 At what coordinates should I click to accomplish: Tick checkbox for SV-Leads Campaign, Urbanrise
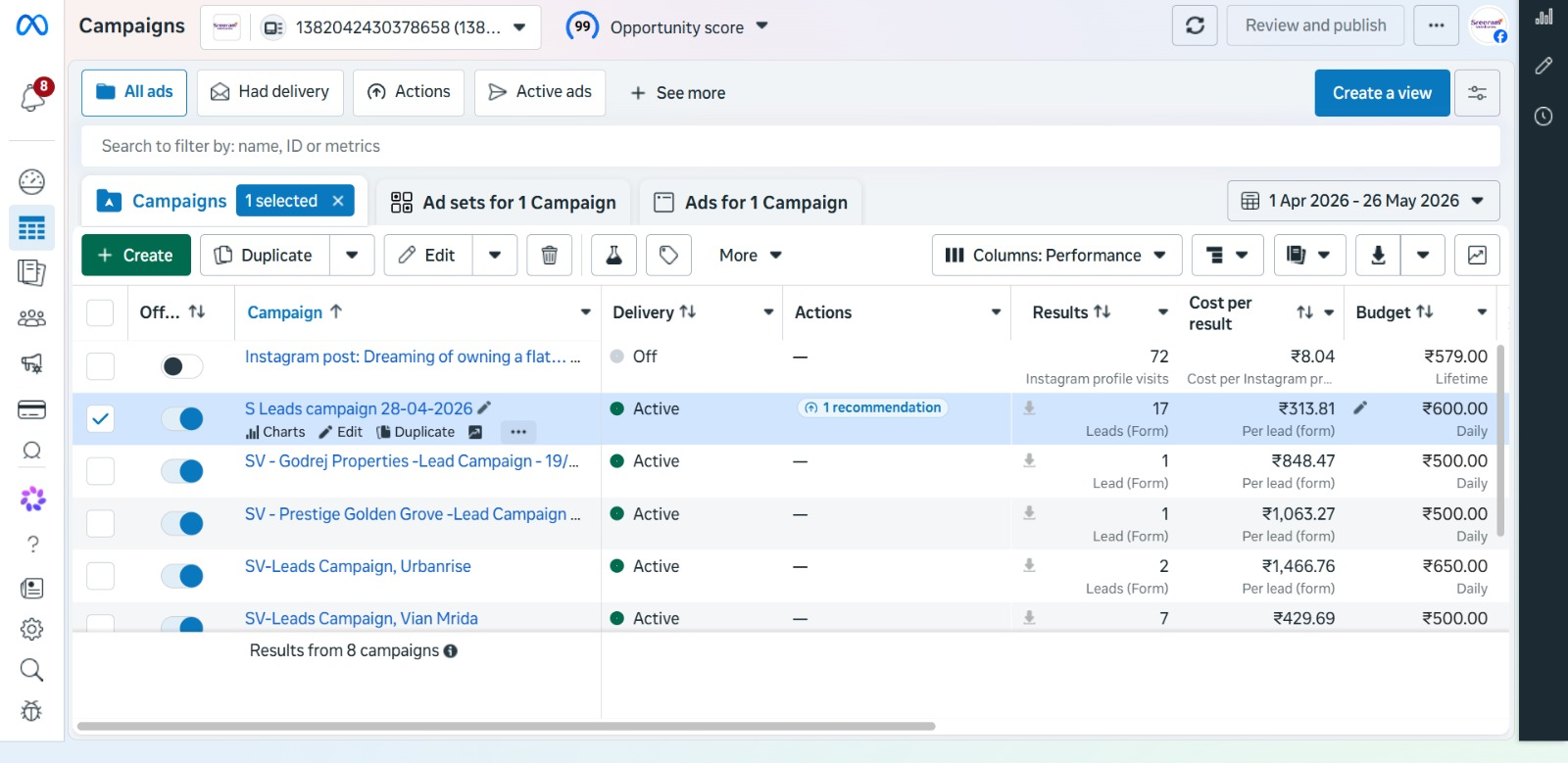coord(100,576)
